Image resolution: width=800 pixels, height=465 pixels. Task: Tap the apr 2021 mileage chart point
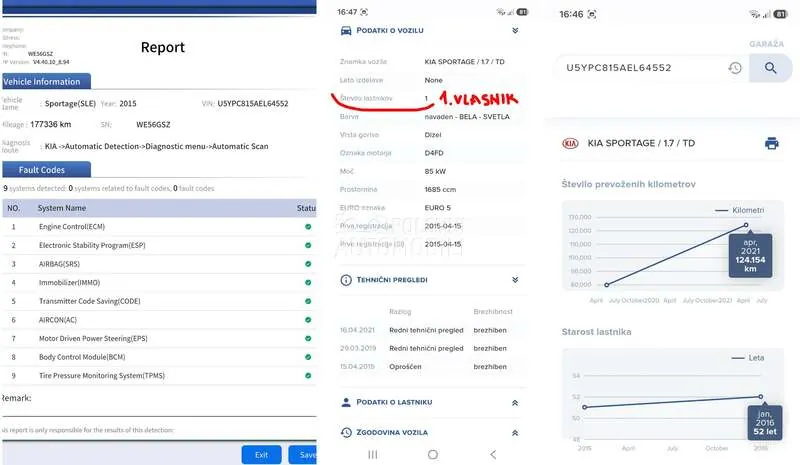tap(746, 225)
